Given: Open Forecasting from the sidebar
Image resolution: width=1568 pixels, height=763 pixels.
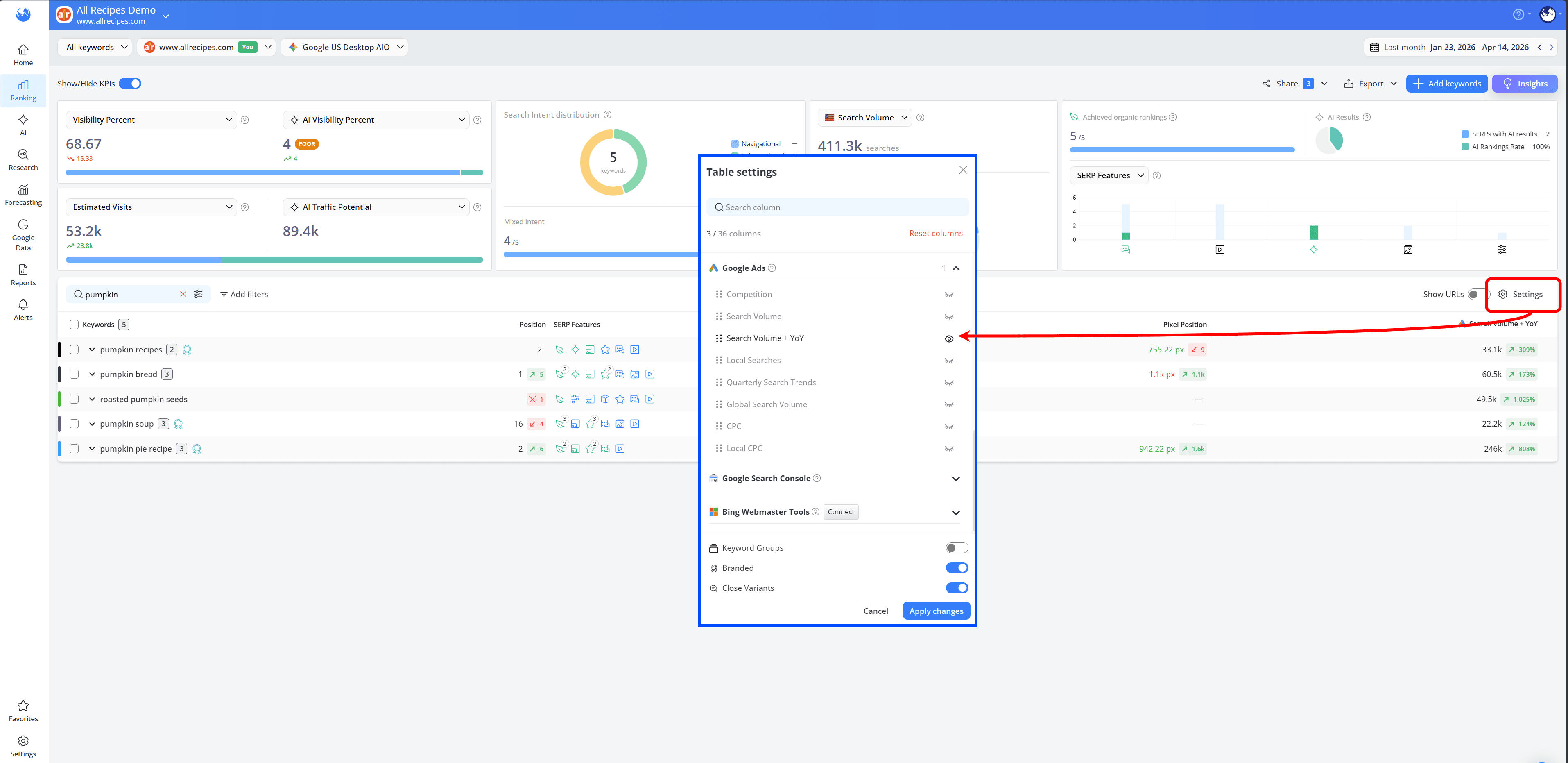Looking at the screenshot, I should (x=23, y=195).
